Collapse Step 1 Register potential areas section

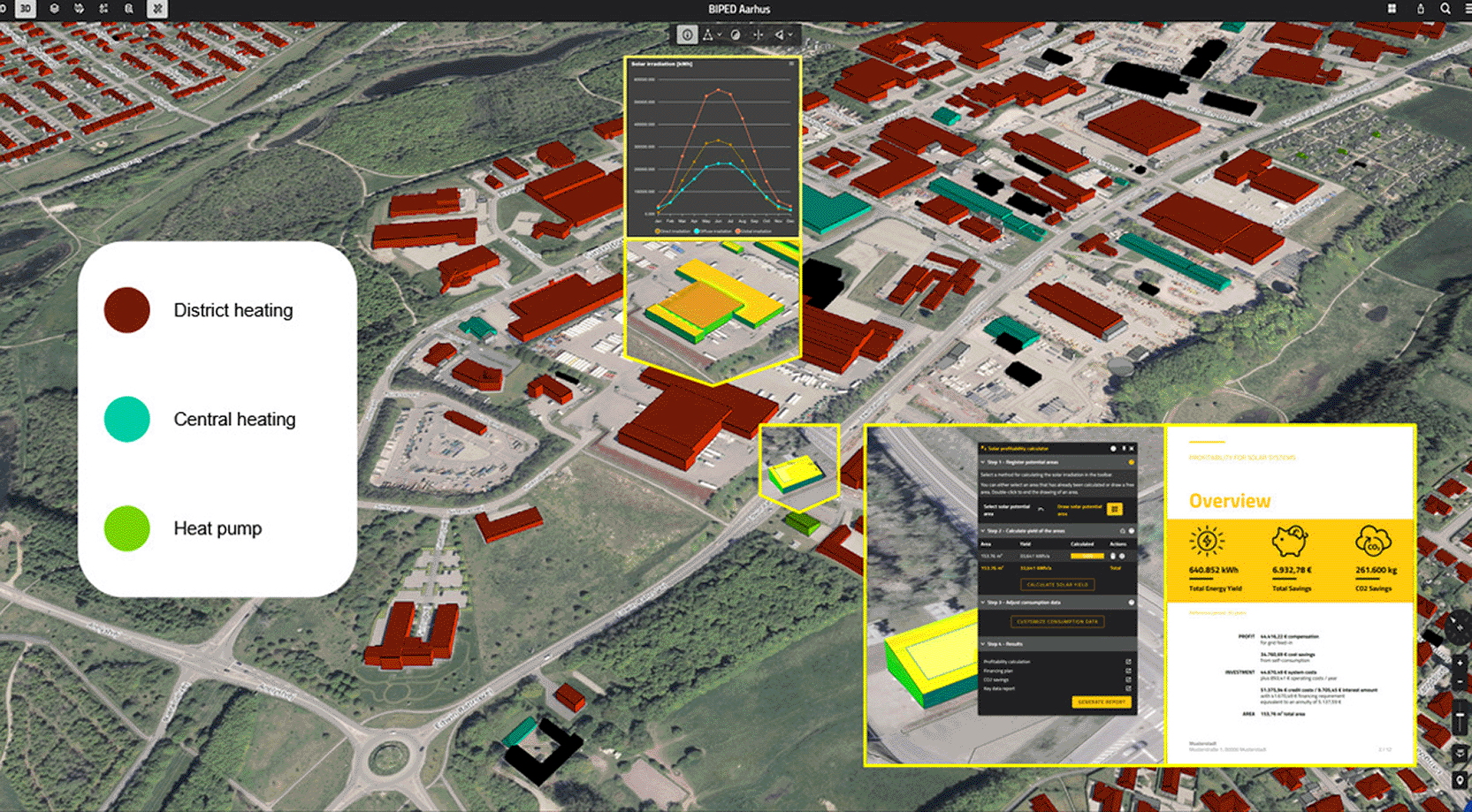983,462
